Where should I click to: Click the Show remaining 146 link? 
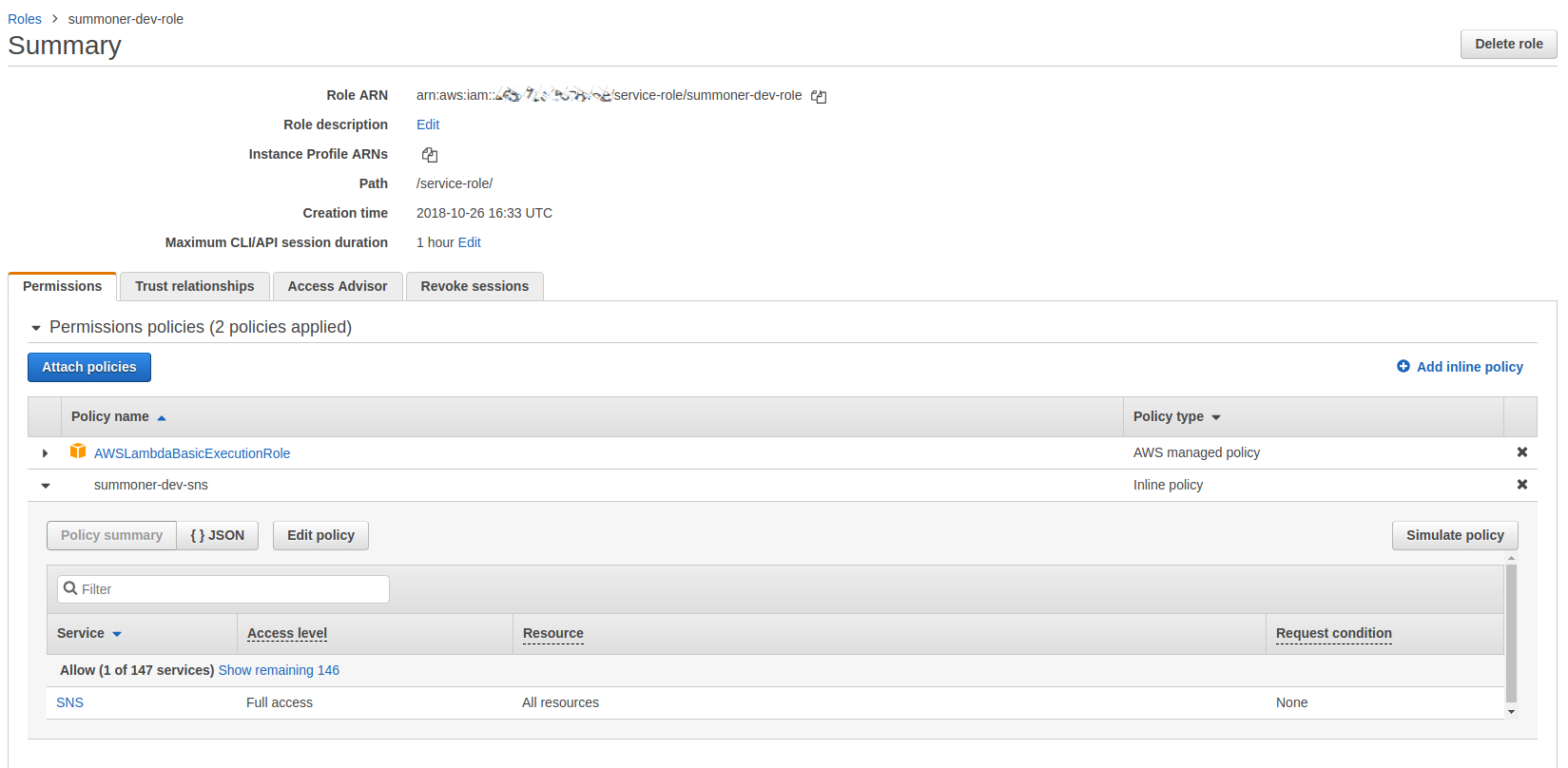click(x=279, y=670)
